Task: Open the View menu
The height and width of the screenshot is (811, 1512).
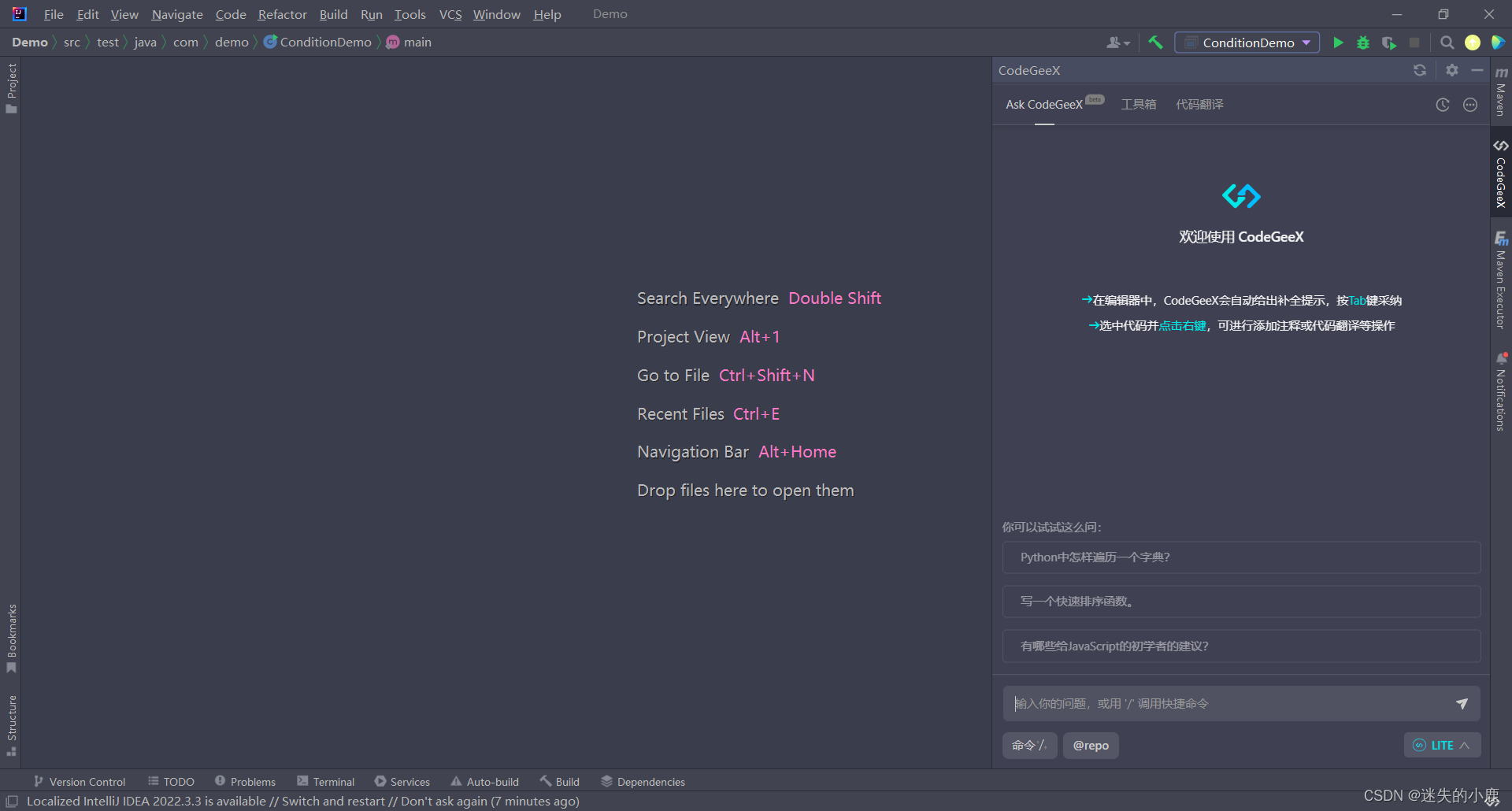Action: 124,14
